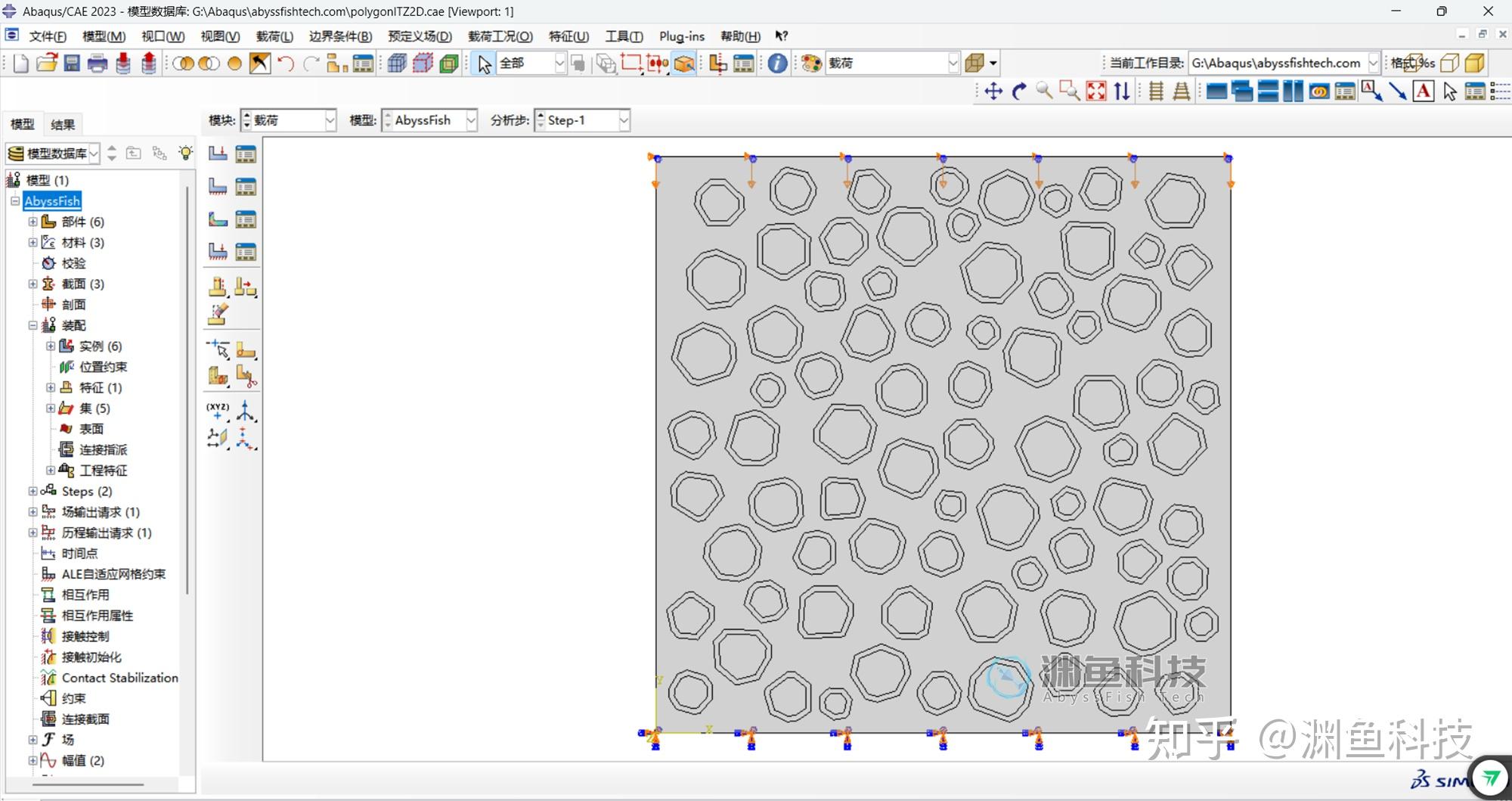Click the color palette icon for color coding

pos(811,64)
